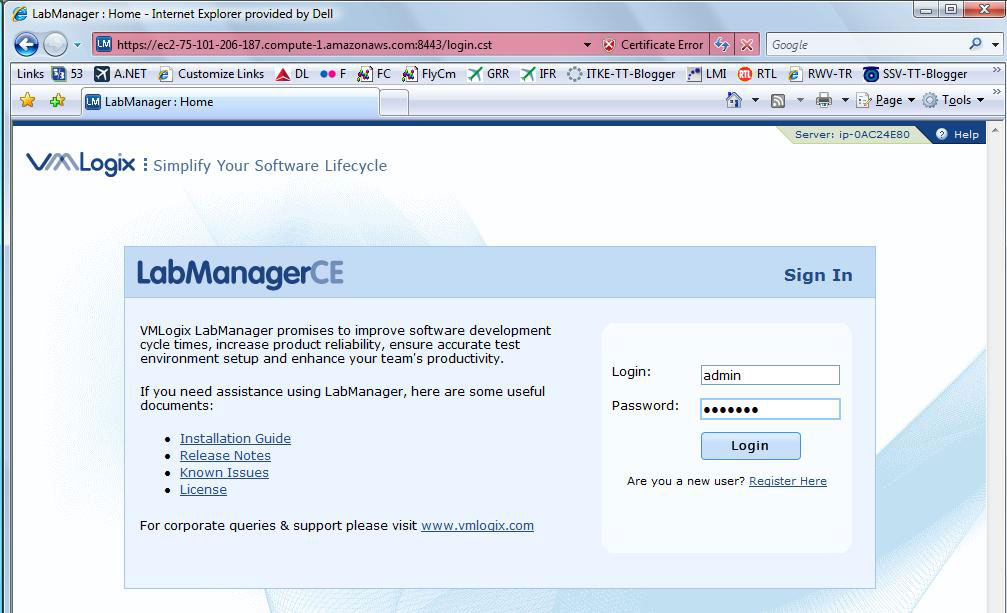Open the 53 bookmark in Links bar
The image size is (1007, 613).
67,74
